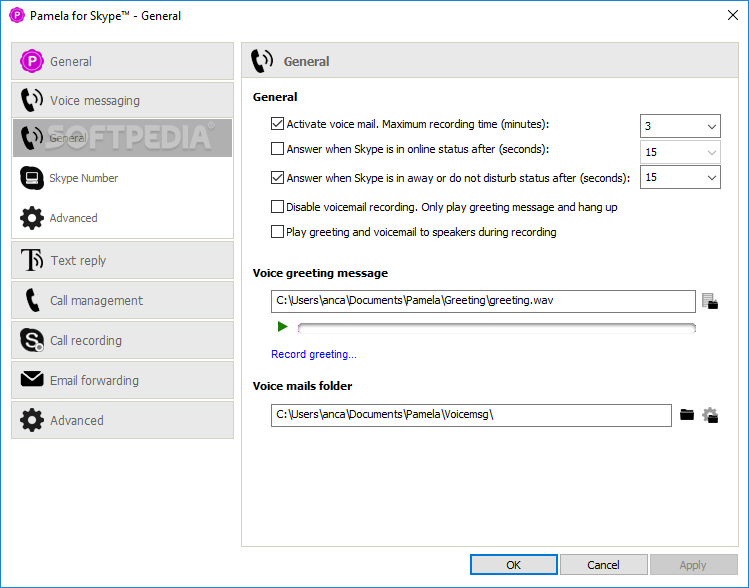Viewport: 749px width, 588px height.
Task: Open Voice messaging via its phone icon
Action: click(32, 100)
